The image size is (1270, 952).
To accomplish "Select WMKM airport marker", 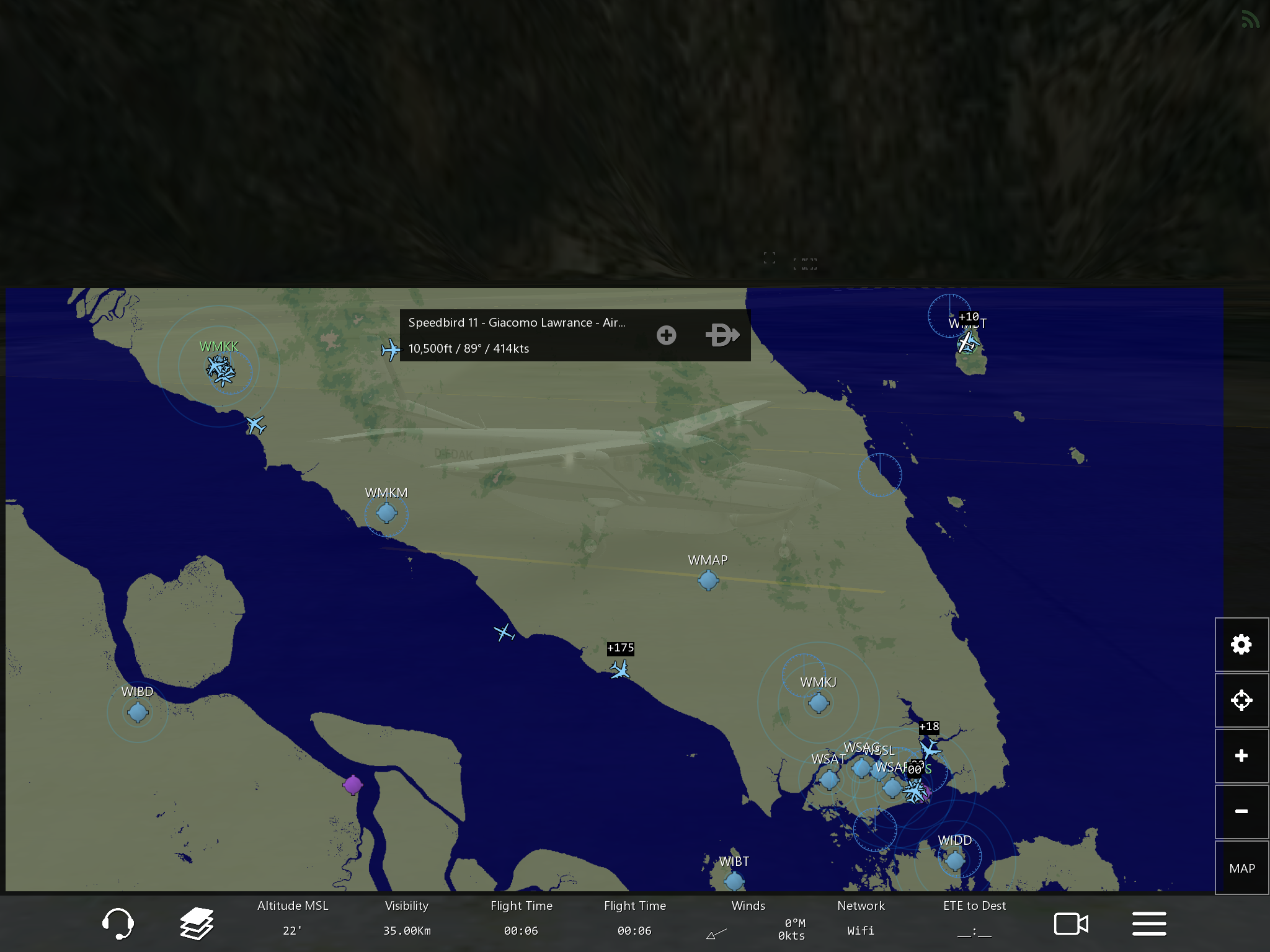I will (x=386, y=513).
